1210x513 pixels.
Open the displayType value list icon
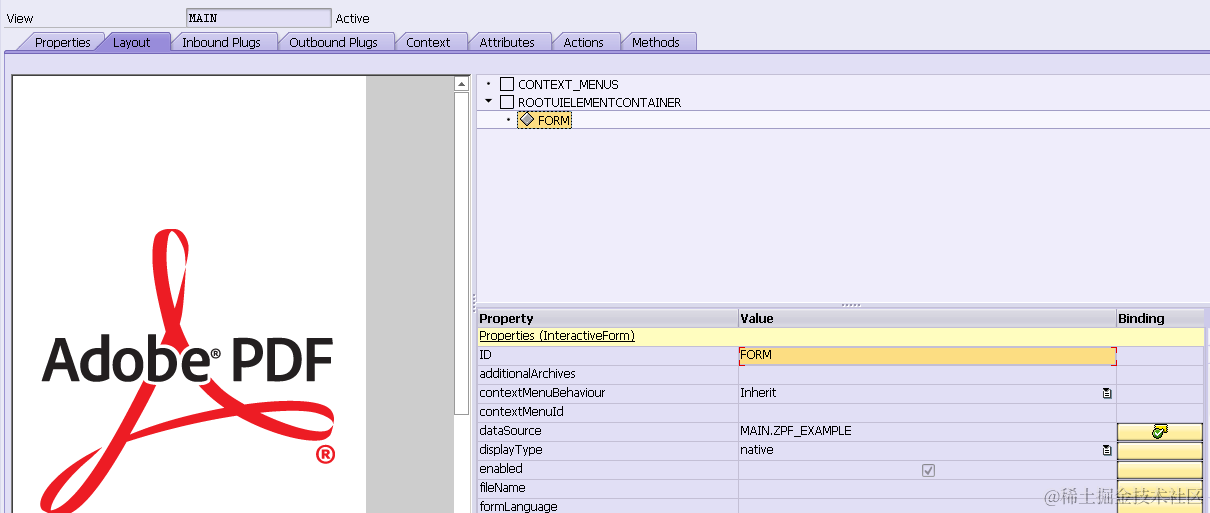(x=1107, y=450)
